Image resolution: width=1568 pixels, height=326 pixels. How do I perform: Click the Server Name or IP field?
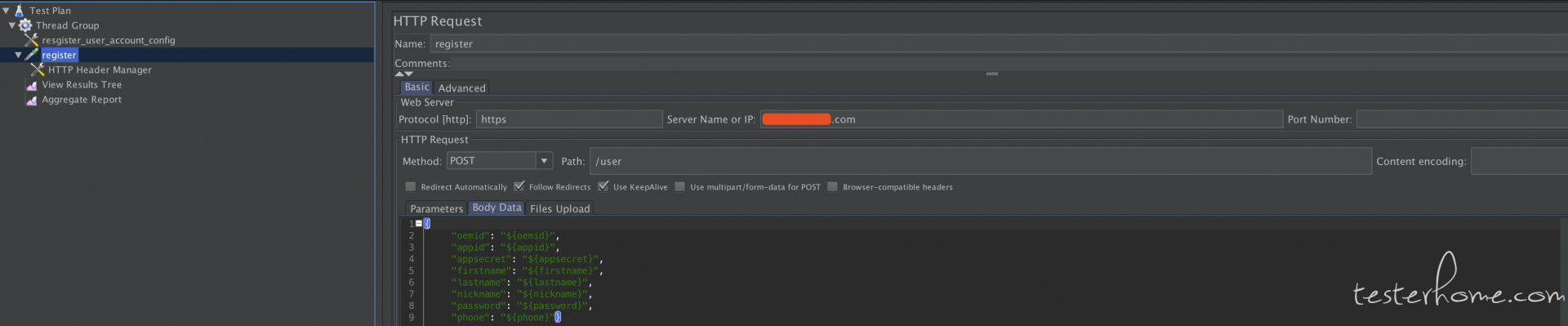point(1022,119)
